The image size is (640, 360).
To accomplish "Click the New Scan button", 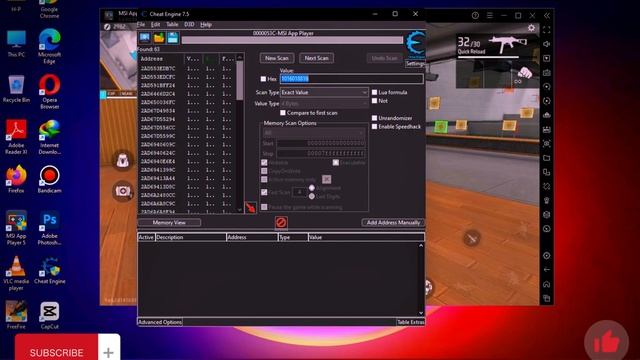I will click(277, 58).
